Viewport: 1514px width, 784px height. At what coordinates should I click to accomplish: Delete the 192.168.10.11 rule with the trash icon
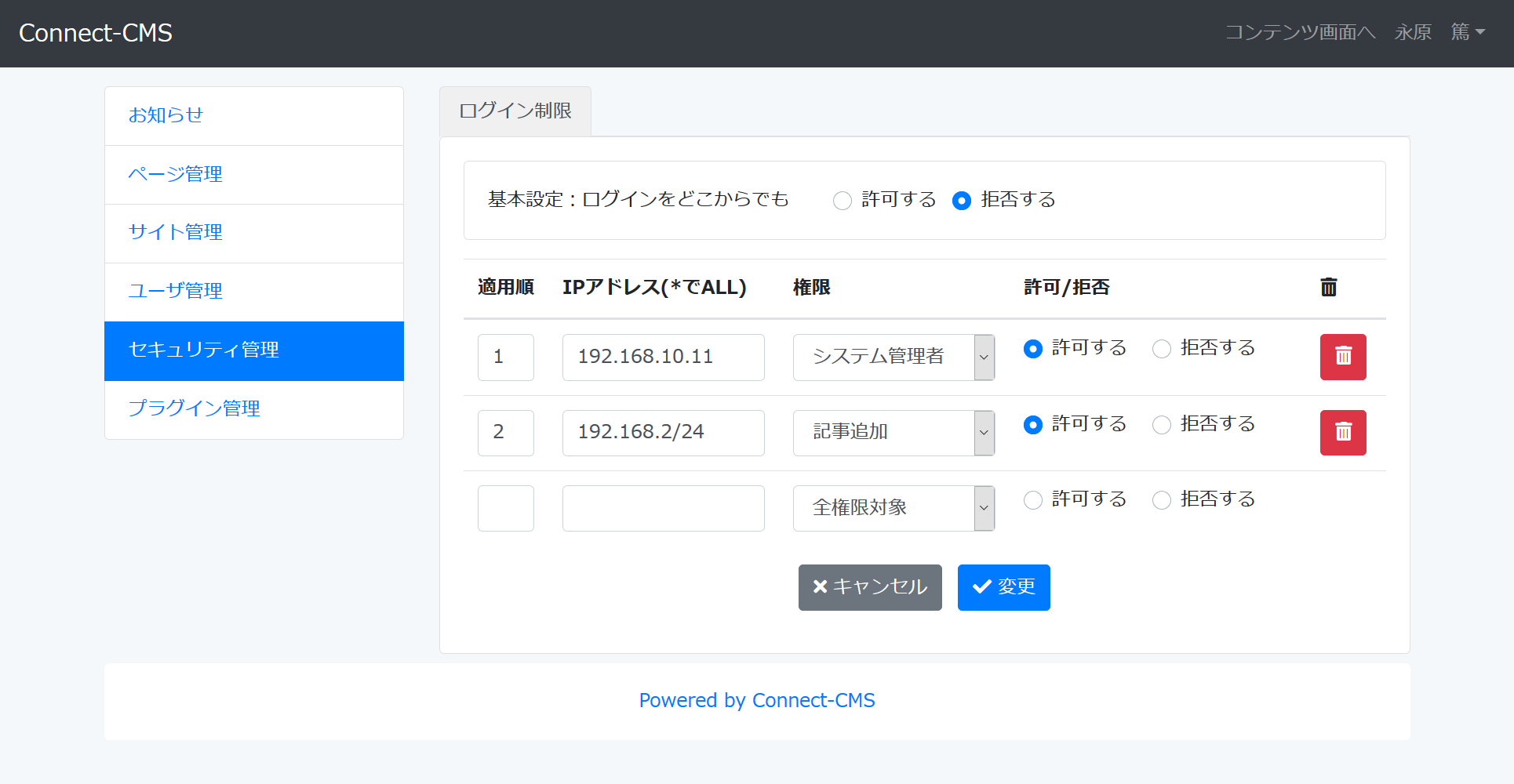1342,357
